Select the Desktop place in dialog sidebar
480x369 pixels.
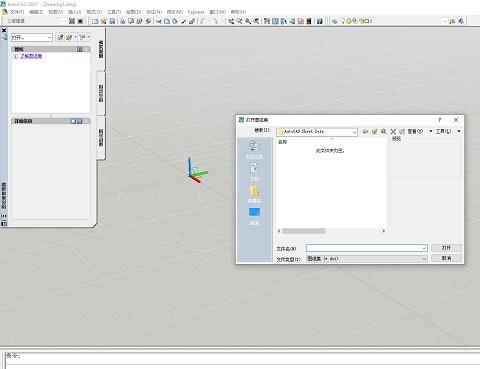pyautogui.click(x=254, y=216)
